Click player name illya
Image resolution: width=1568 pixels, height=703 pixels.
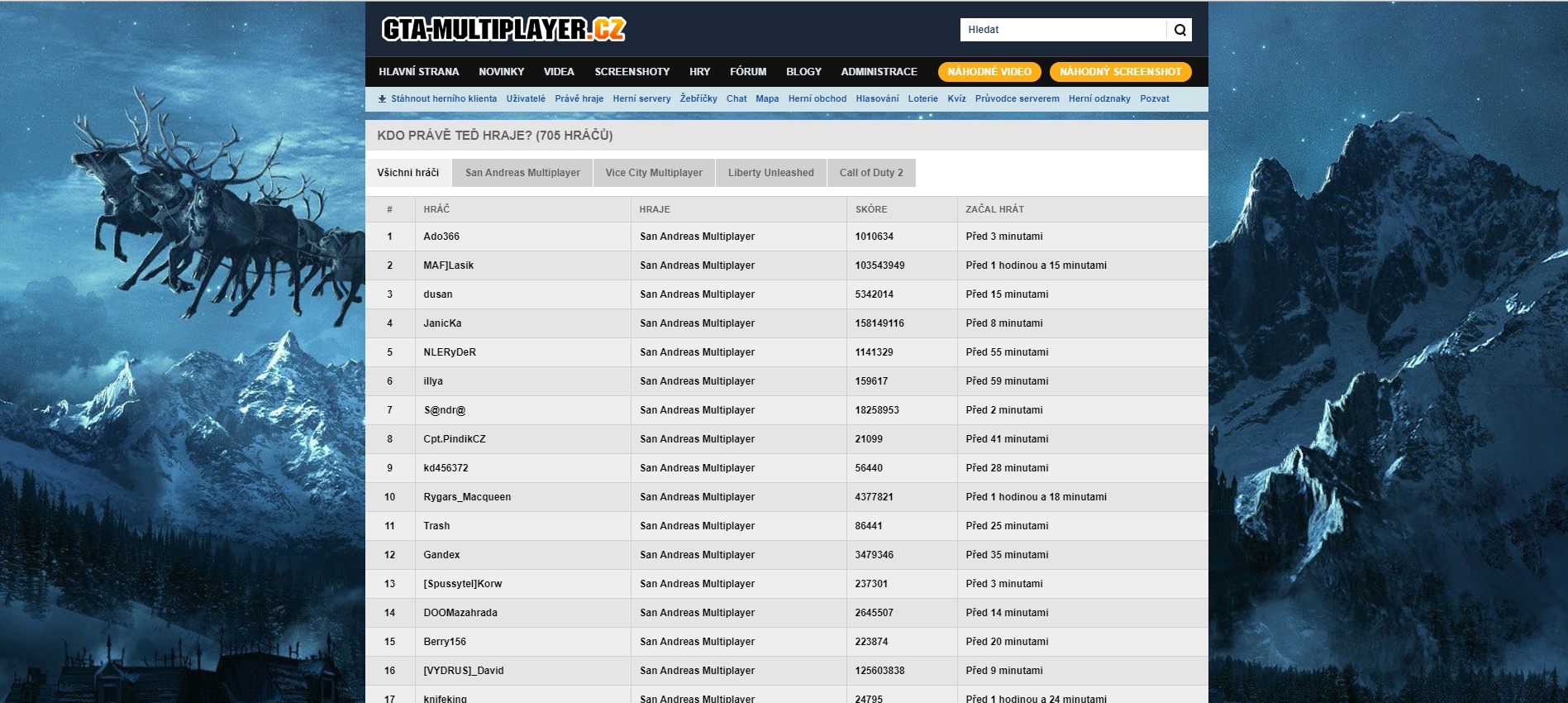(x=433, y=381)
